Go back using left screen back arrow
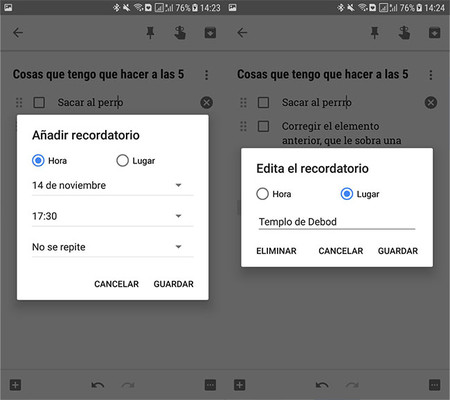The height and width of the screenshot is (400, 450). tap(18, 33)
